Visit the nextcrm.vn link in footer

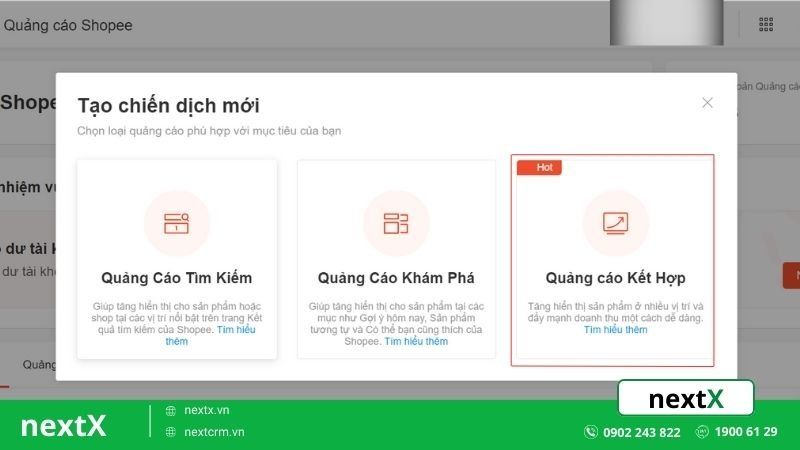tap(214, 432)
